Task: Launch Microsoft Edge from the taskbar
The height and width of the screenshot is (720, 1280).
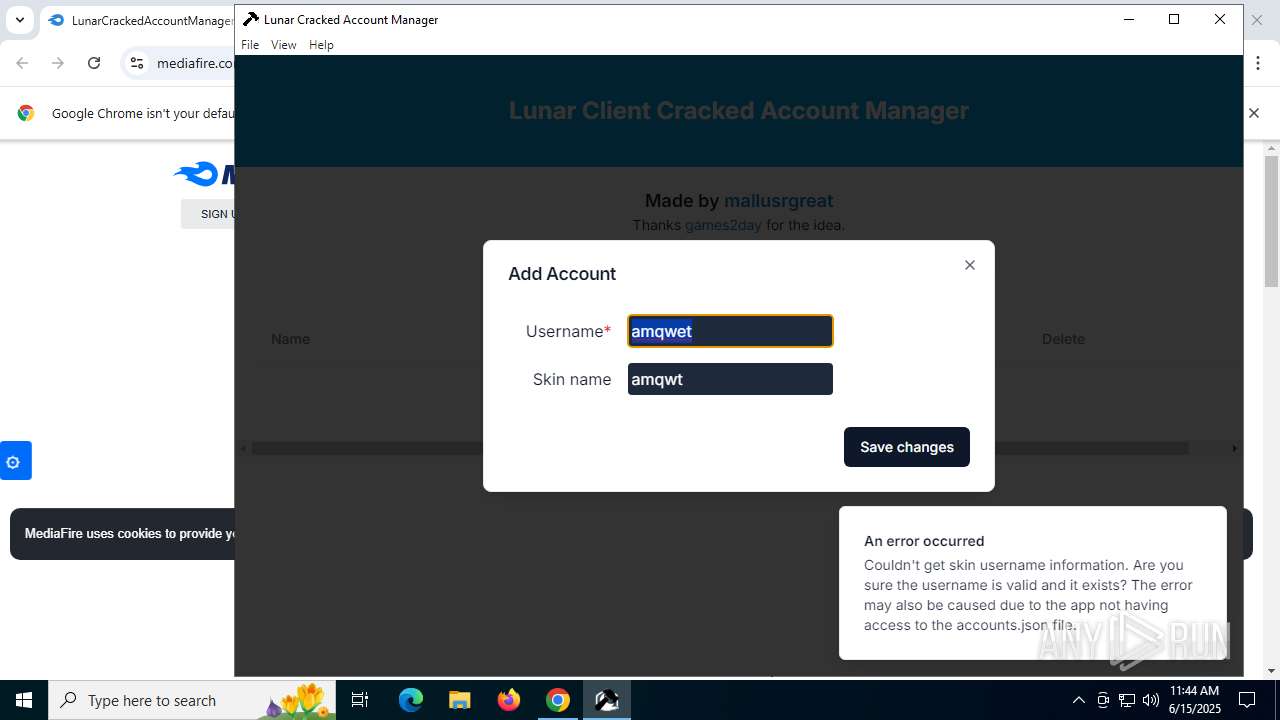Action: click(411, 700)
